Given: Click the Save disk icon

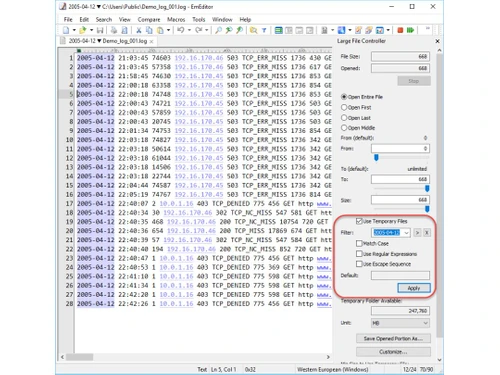Looking at the screenshot, I should click(x=100, y=30).
